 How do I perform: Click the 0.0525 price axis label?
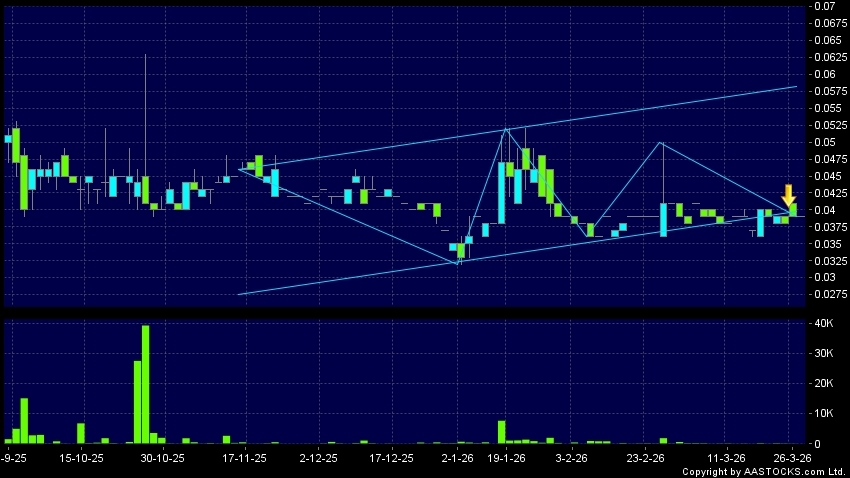829,125
